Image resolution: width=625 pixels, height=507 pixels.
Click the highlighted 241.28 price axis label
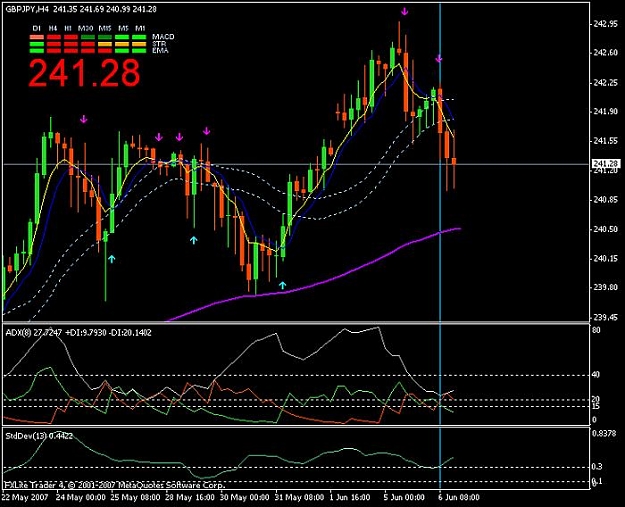(x=605, y=164)
